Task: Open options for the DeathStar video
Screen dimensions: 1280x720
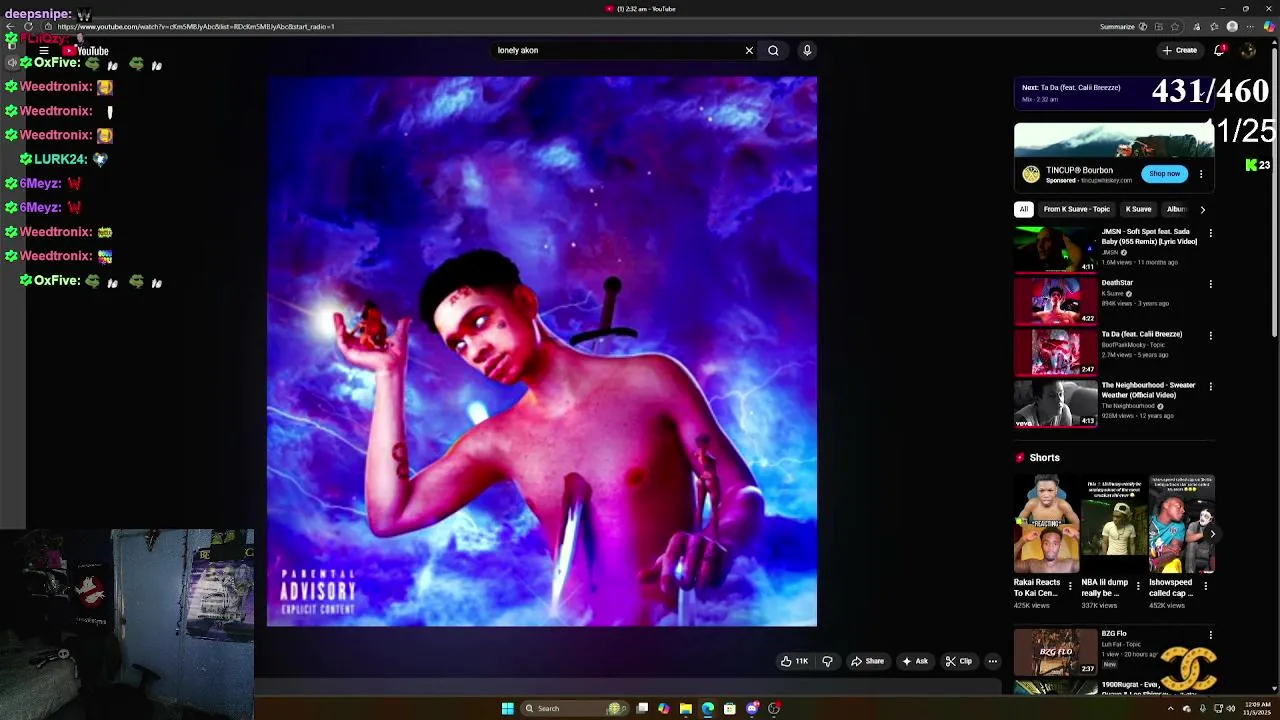Action: click(1210, 284)
